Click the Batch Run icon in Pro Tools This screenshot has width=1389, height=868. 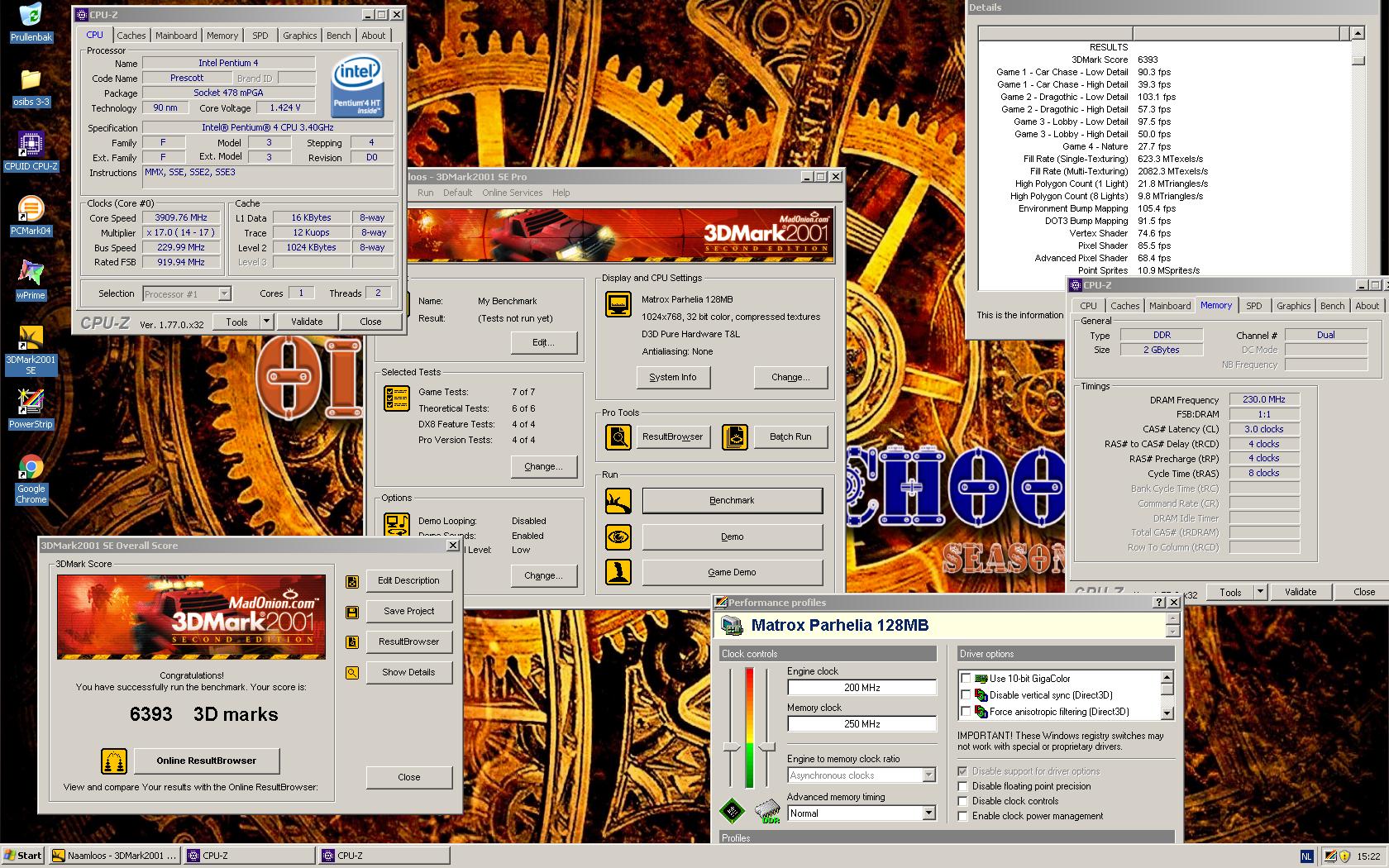point(735,436)
